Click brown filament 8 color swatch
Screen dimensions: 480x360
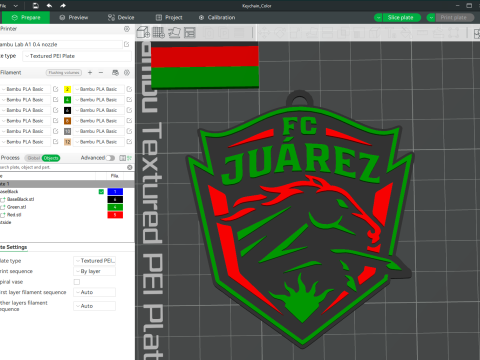(x=67, y=121)
